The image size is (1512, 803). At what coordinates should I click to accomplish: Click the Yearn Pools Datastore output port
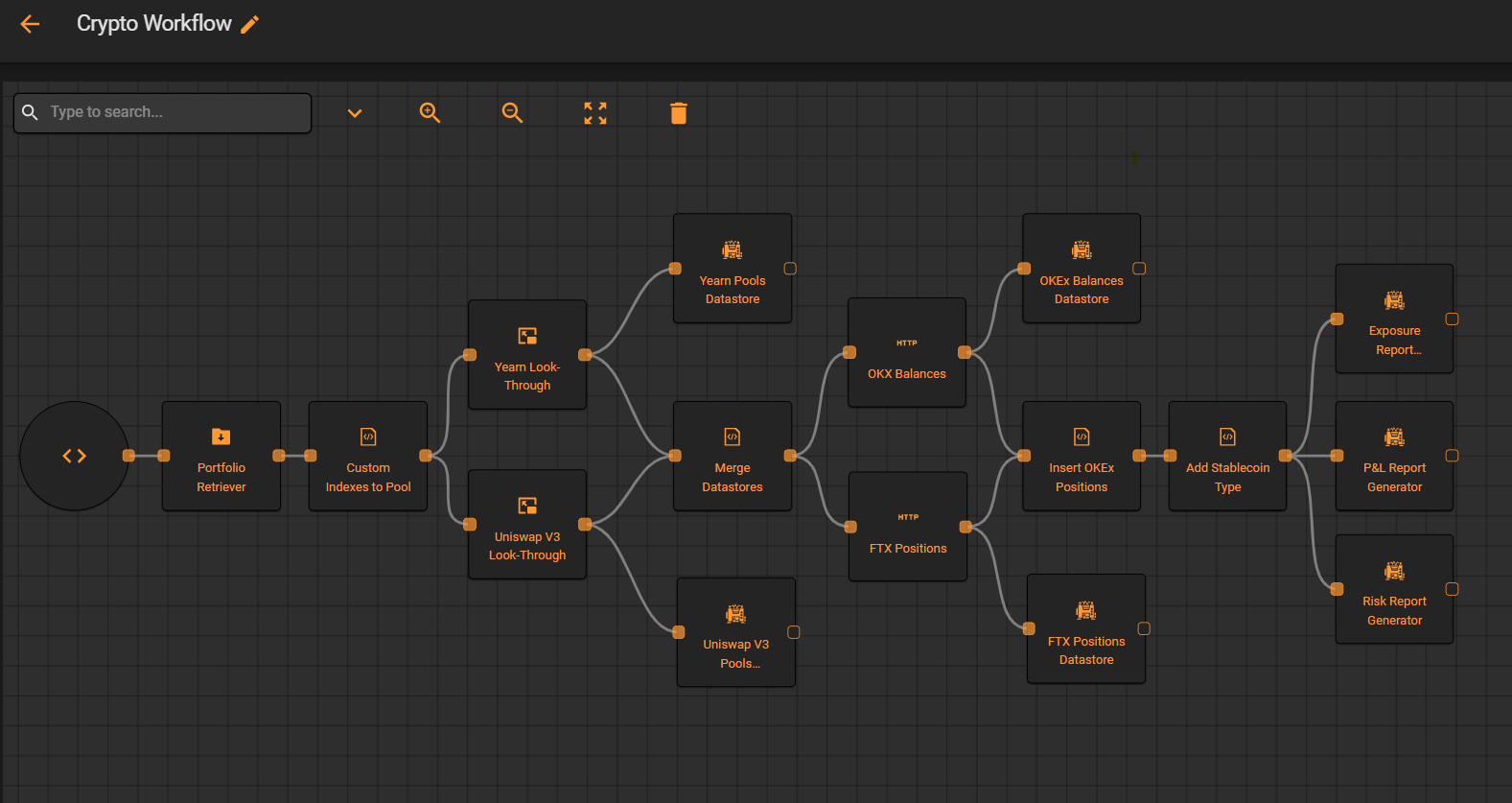[x=790, y=269]
